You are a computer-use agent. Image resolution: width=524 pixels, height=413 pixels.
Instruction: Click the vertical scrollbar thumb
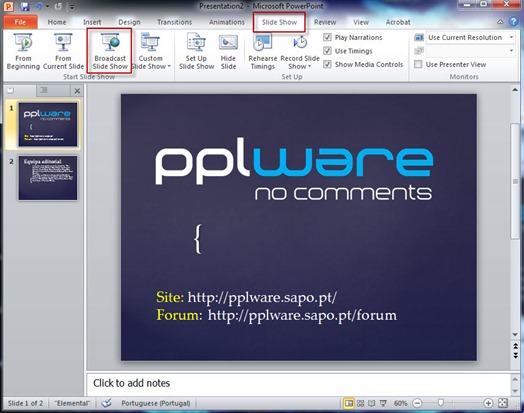tap(515, 181)
